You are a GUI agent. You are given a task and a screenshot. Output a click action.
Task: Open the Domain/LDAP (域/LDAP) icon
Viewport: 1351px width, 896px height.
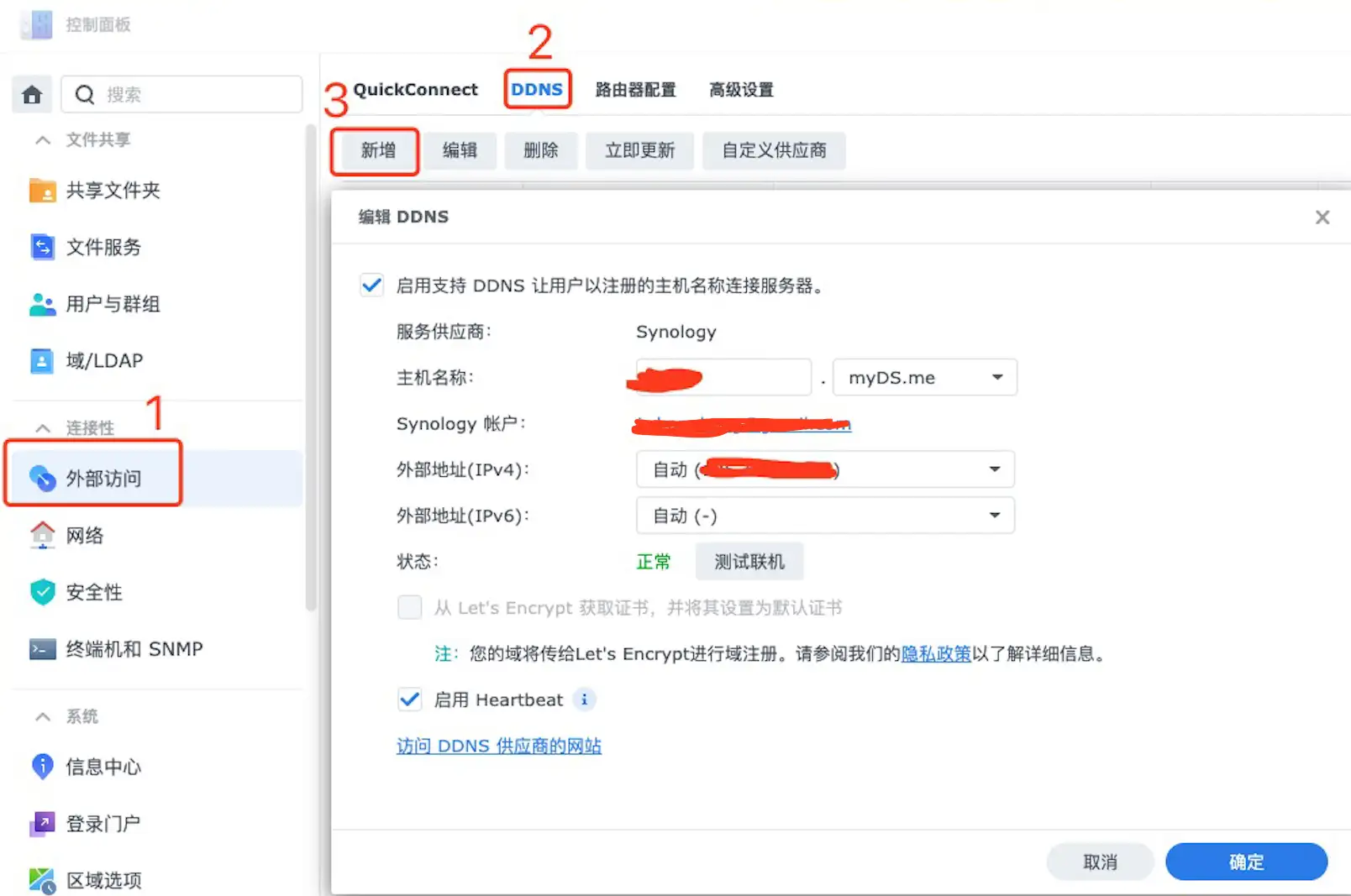[42, 361]
